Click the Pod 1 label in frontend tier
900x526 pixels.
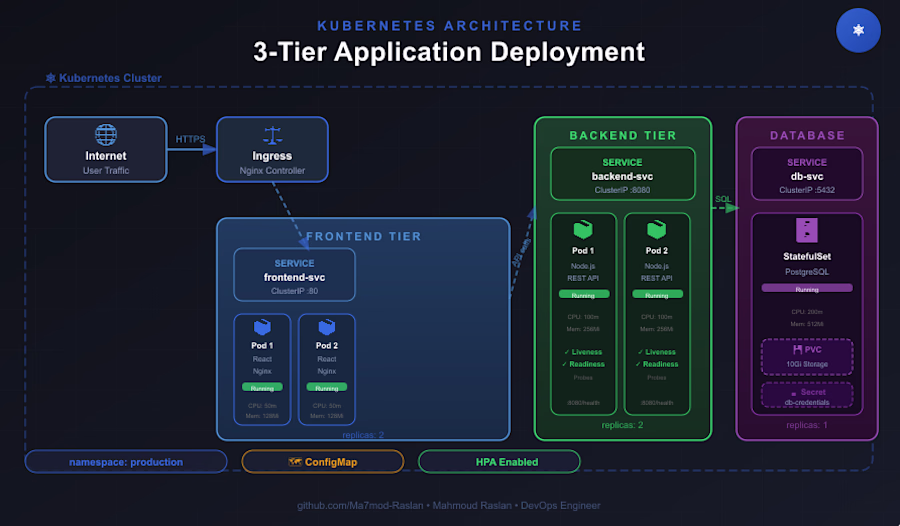point(262,346)
